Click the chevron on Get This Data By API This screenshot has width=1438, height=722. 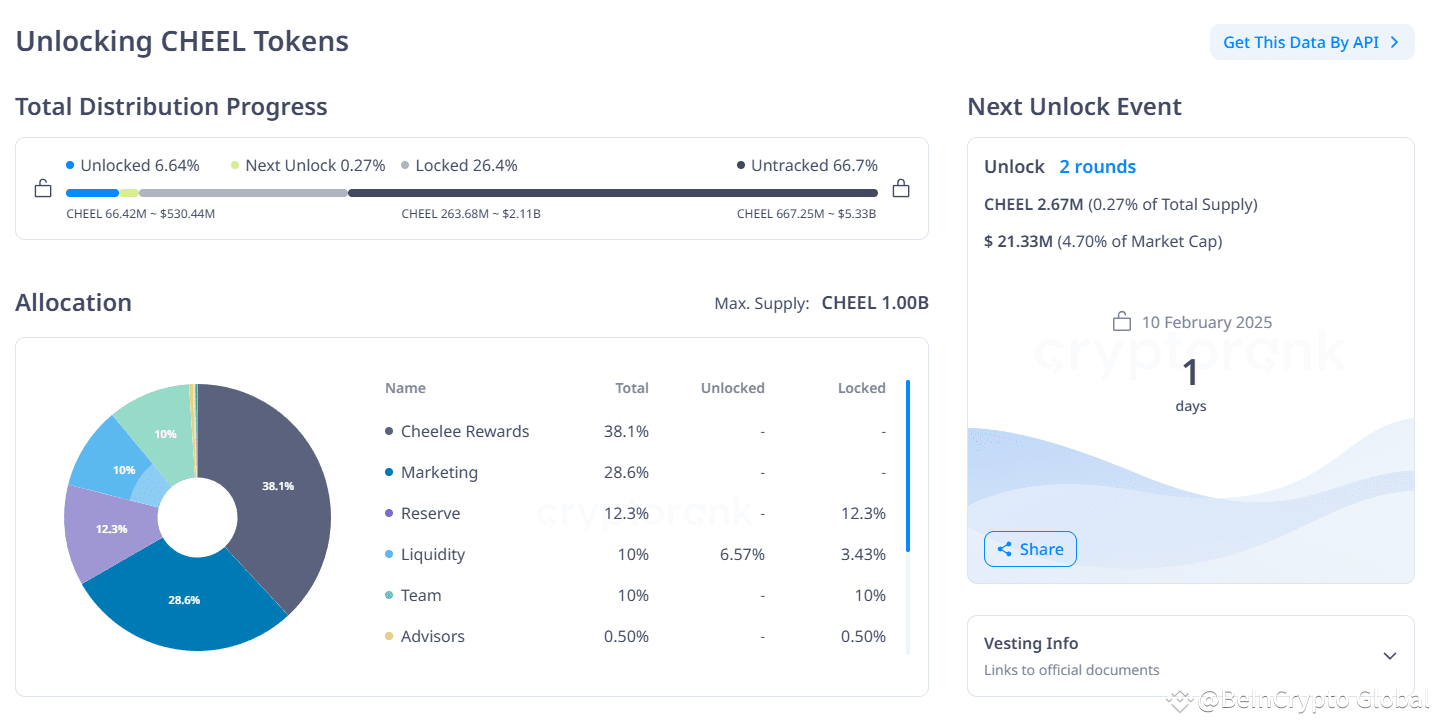[1394, 42]
